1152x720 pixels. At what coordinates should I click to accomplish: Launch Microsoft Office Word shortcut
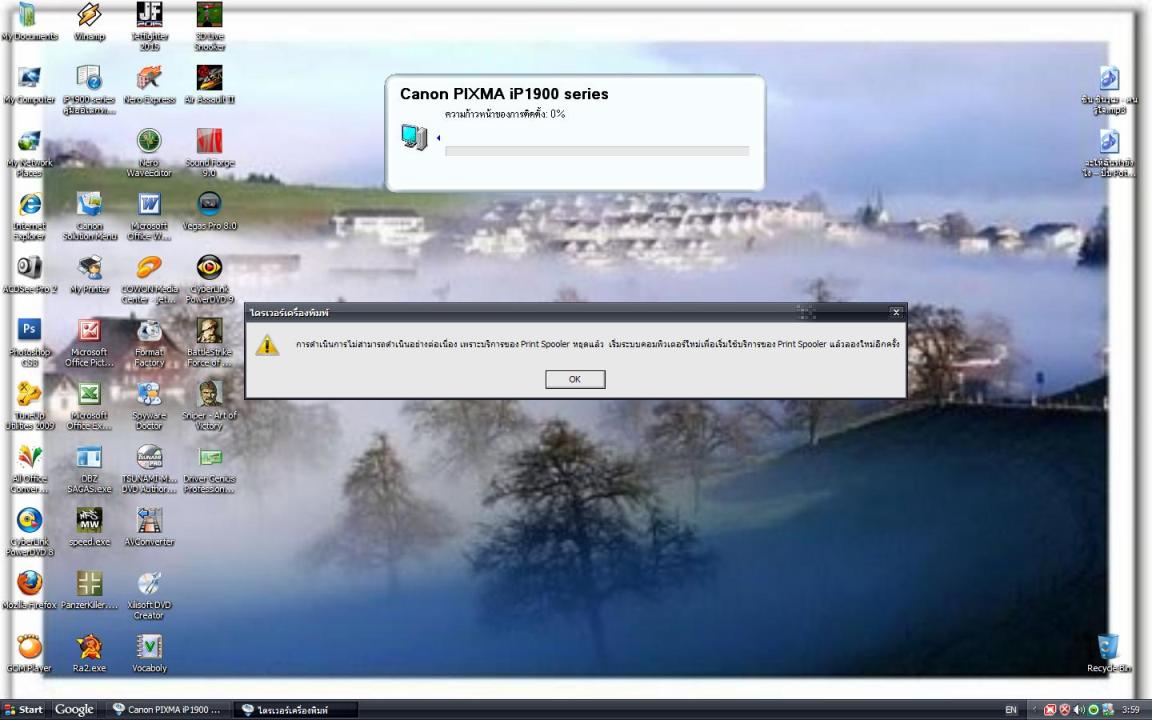(149, 216)
